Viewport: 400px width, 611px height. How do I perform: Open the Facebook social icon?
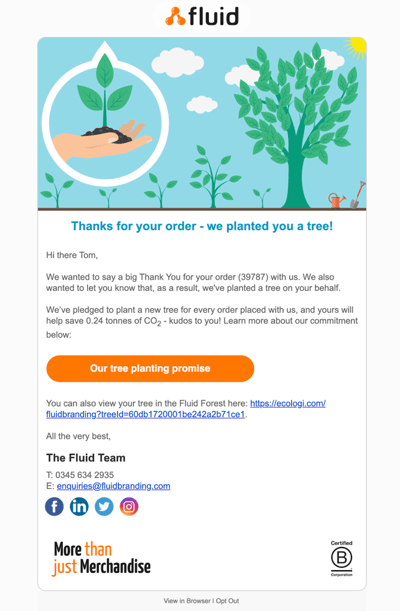(55, 507)
